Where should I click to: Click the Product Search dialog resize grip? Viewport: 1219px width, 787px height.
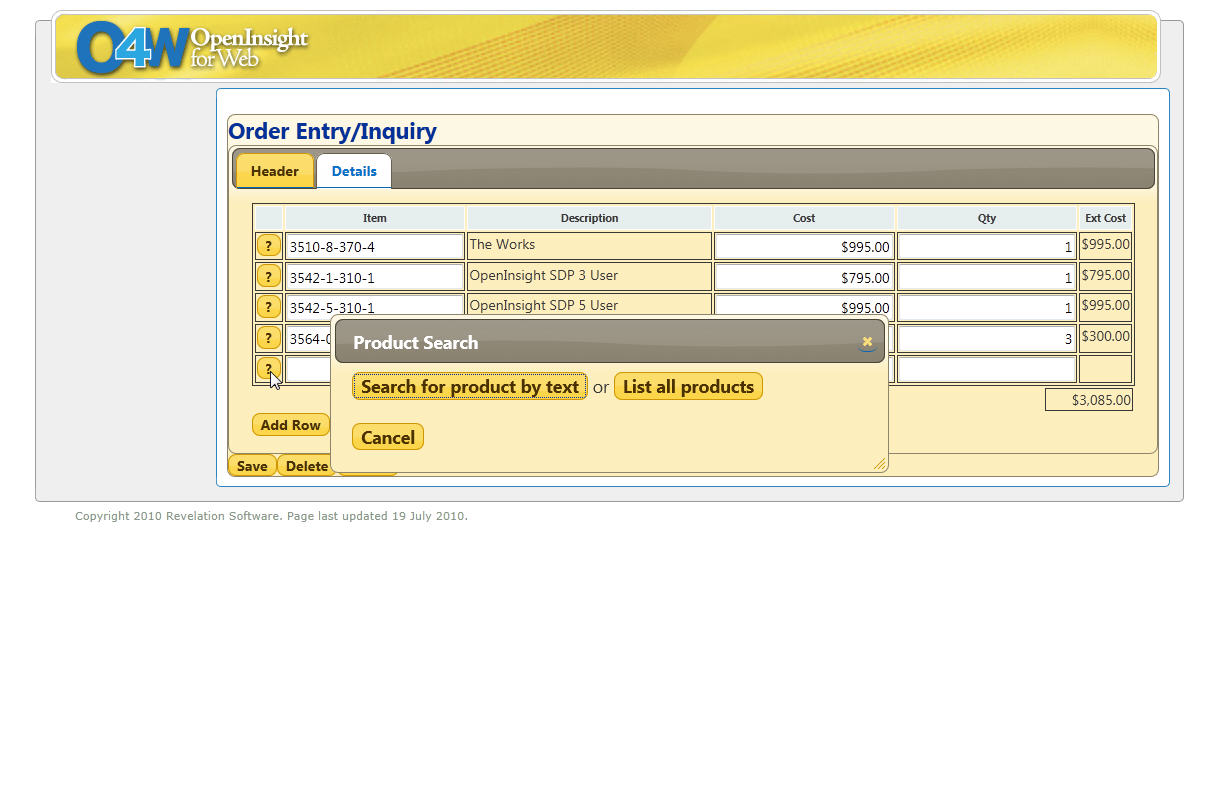tap(879, 463)
